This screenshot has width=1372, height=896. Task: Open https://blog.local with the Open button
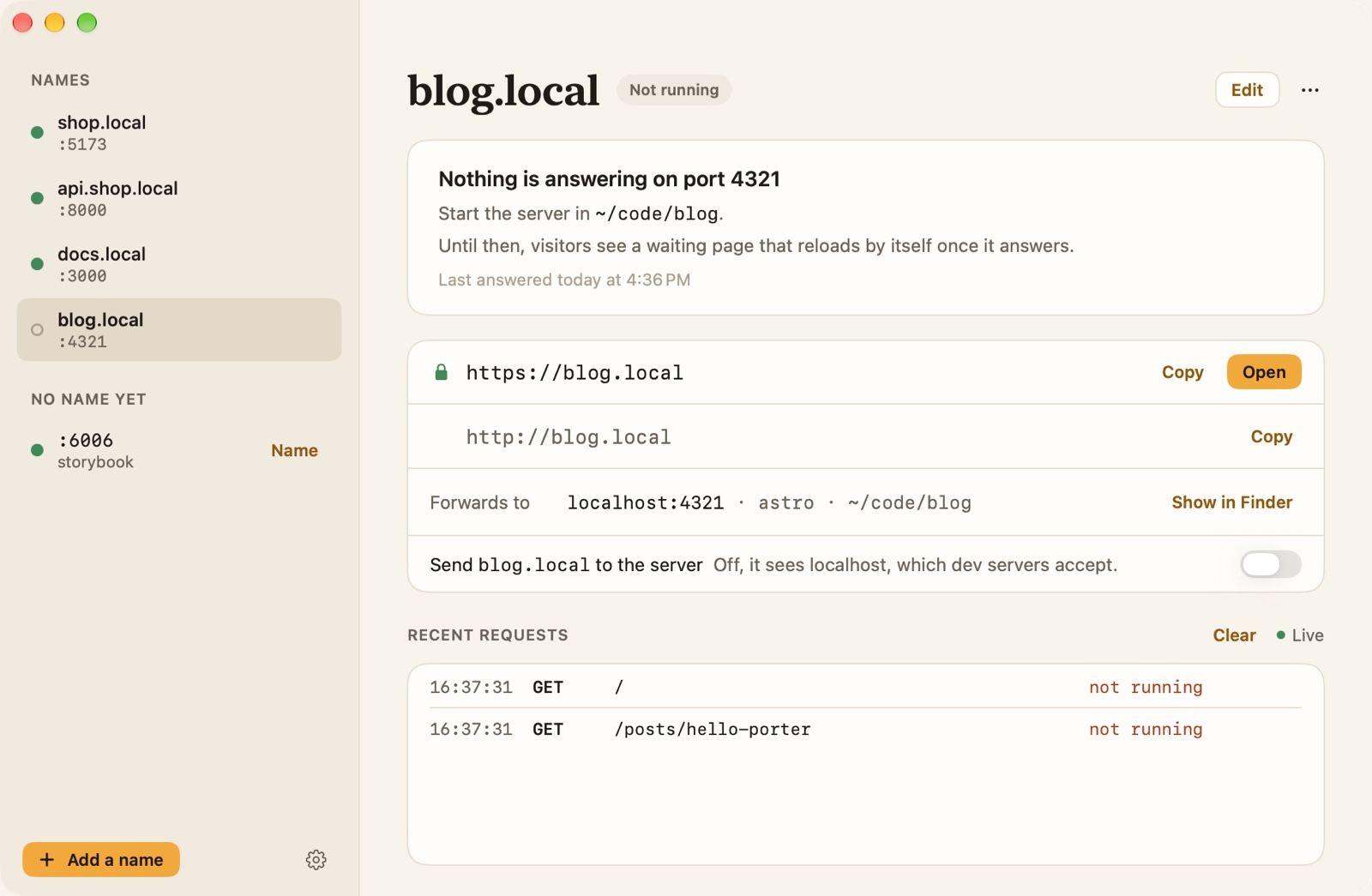click(1264, 372)
